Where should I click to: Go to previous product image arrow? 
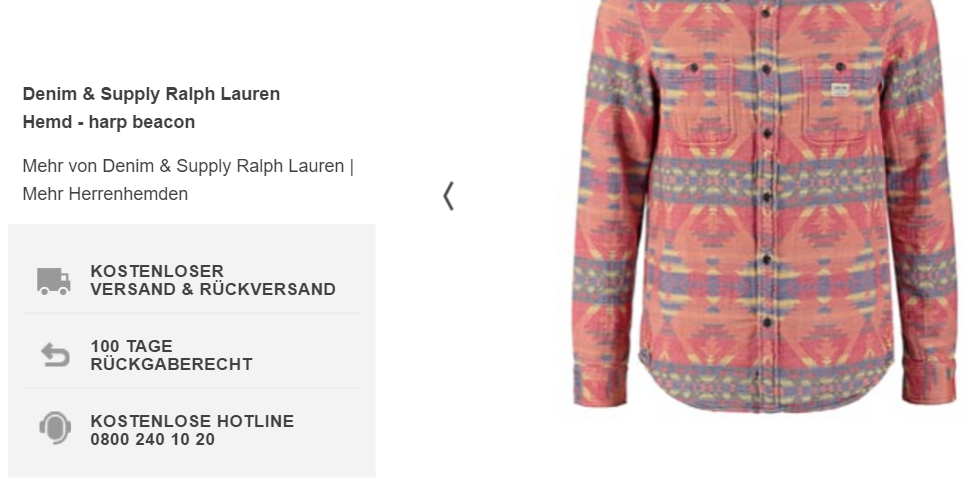(x=449, y=196)
